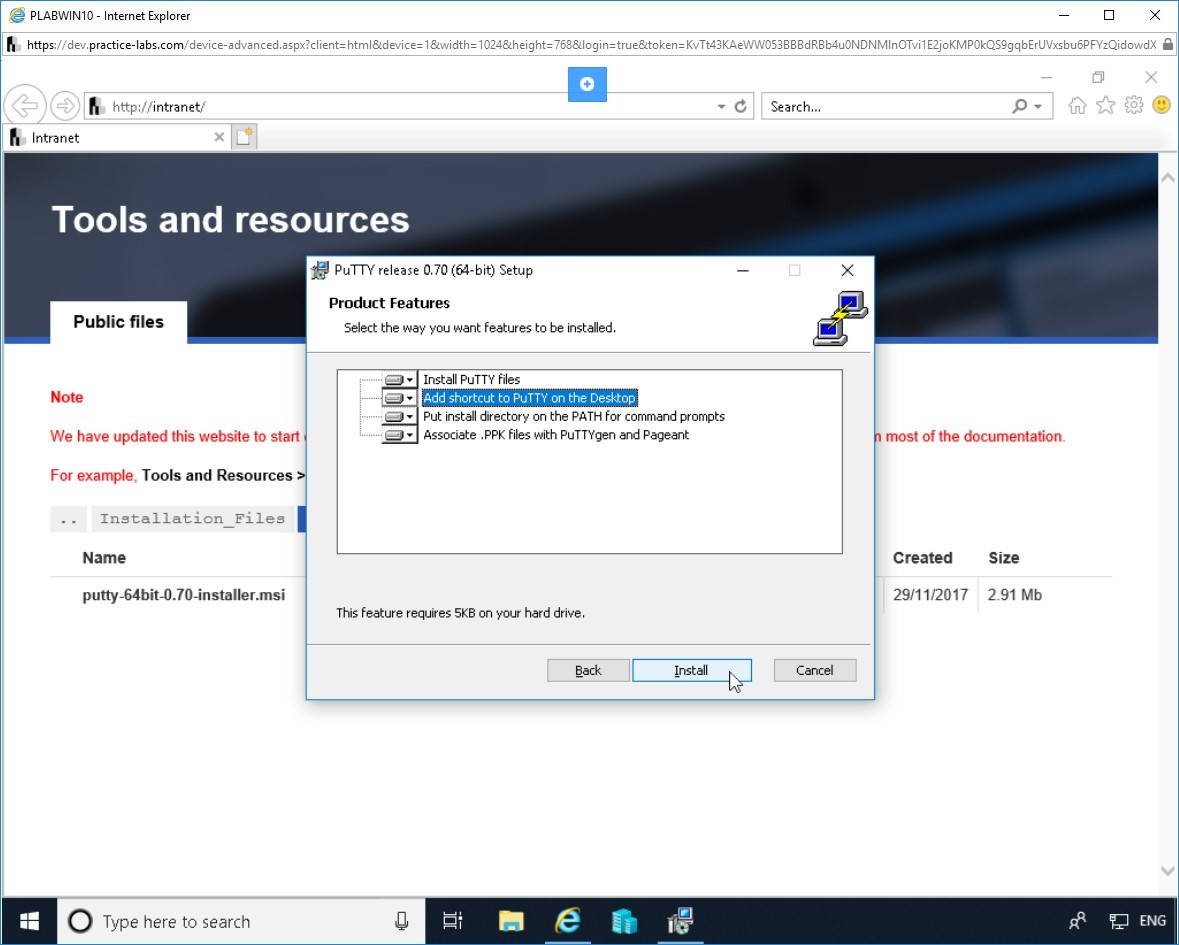Go to IE Home page icon
1179x945 pixels.
[1077, 106]
